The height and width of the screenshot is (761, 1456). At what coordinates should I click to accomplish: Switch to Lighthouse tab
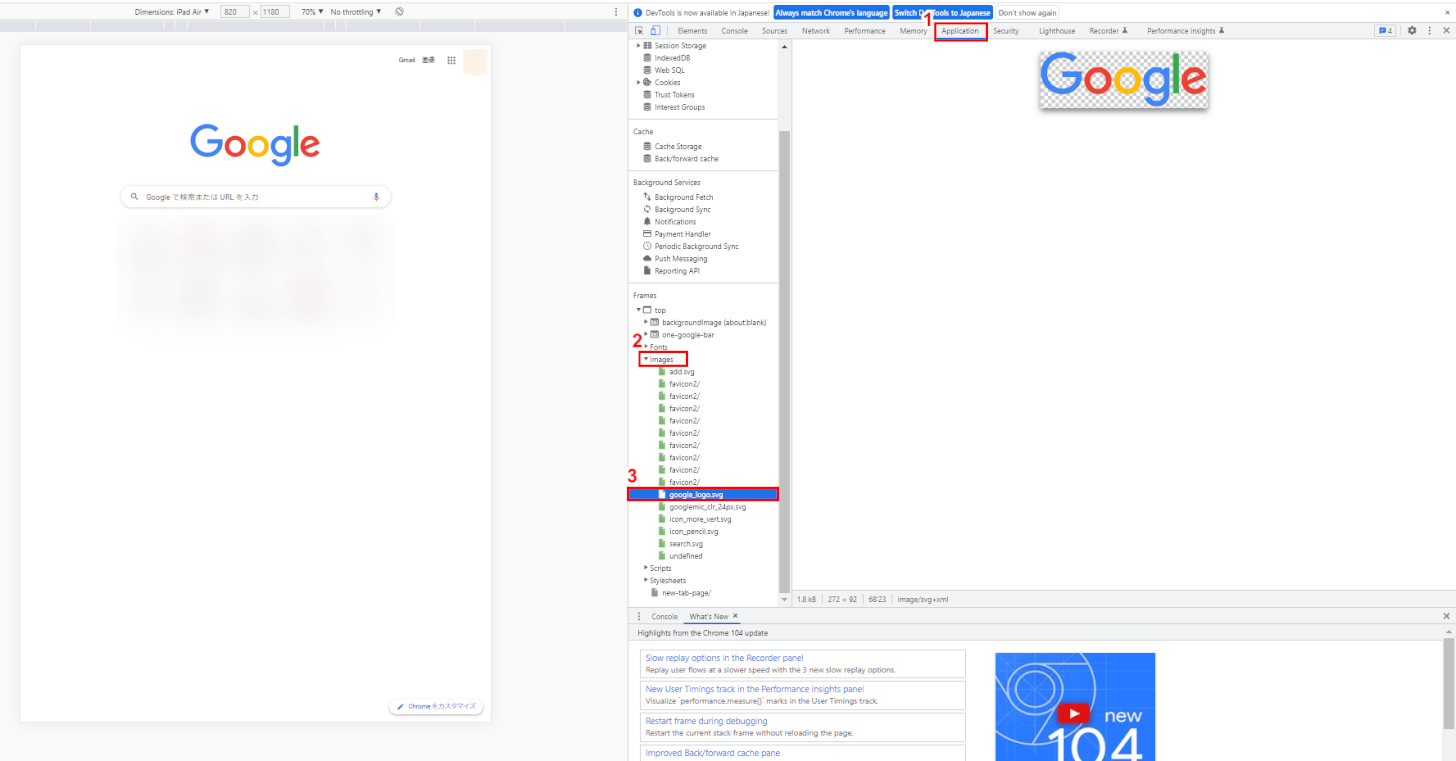click(1057, 31)
